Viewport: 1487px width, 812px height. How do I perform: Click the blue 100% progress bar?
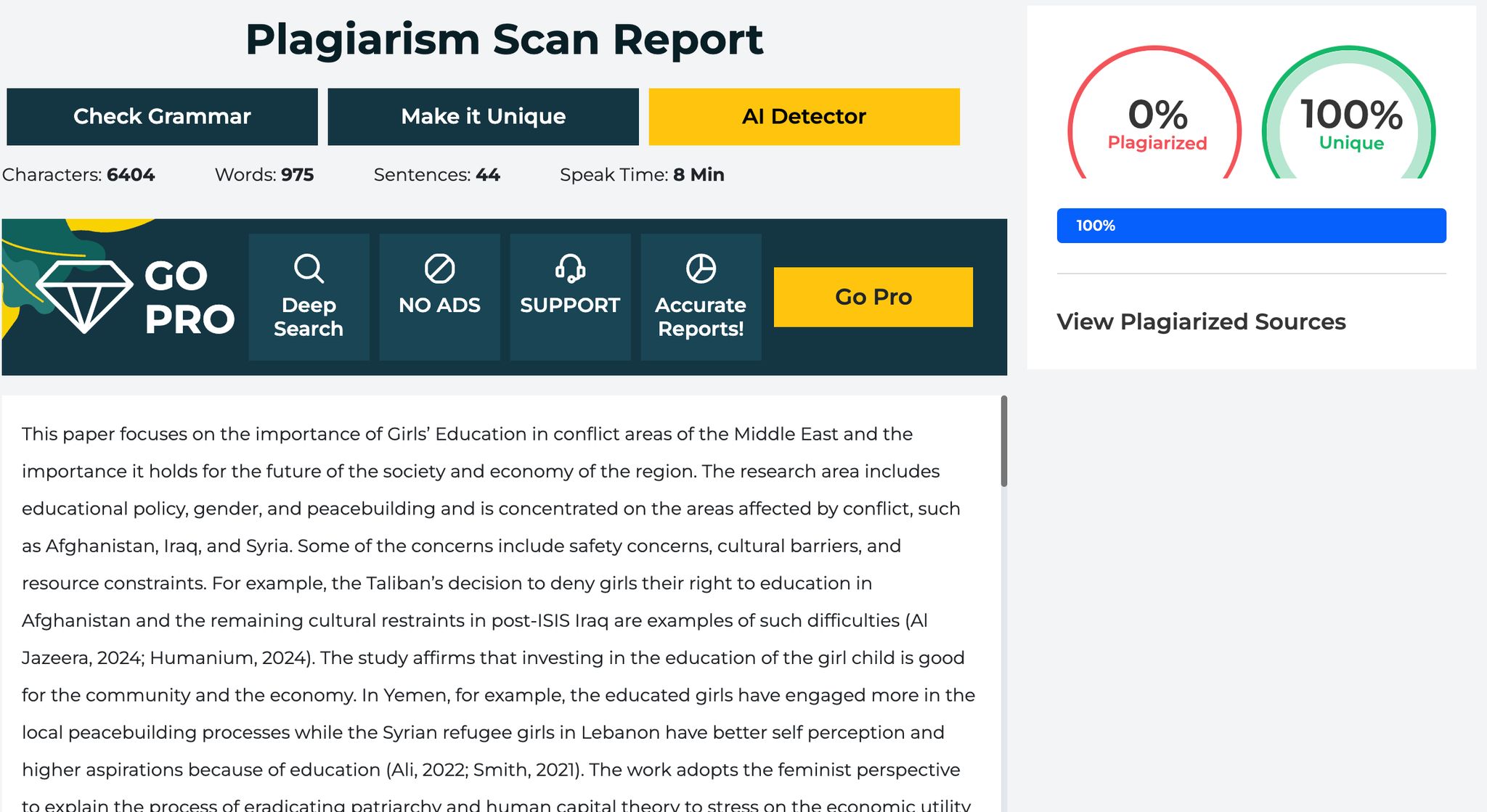[x=1251, y=226]
